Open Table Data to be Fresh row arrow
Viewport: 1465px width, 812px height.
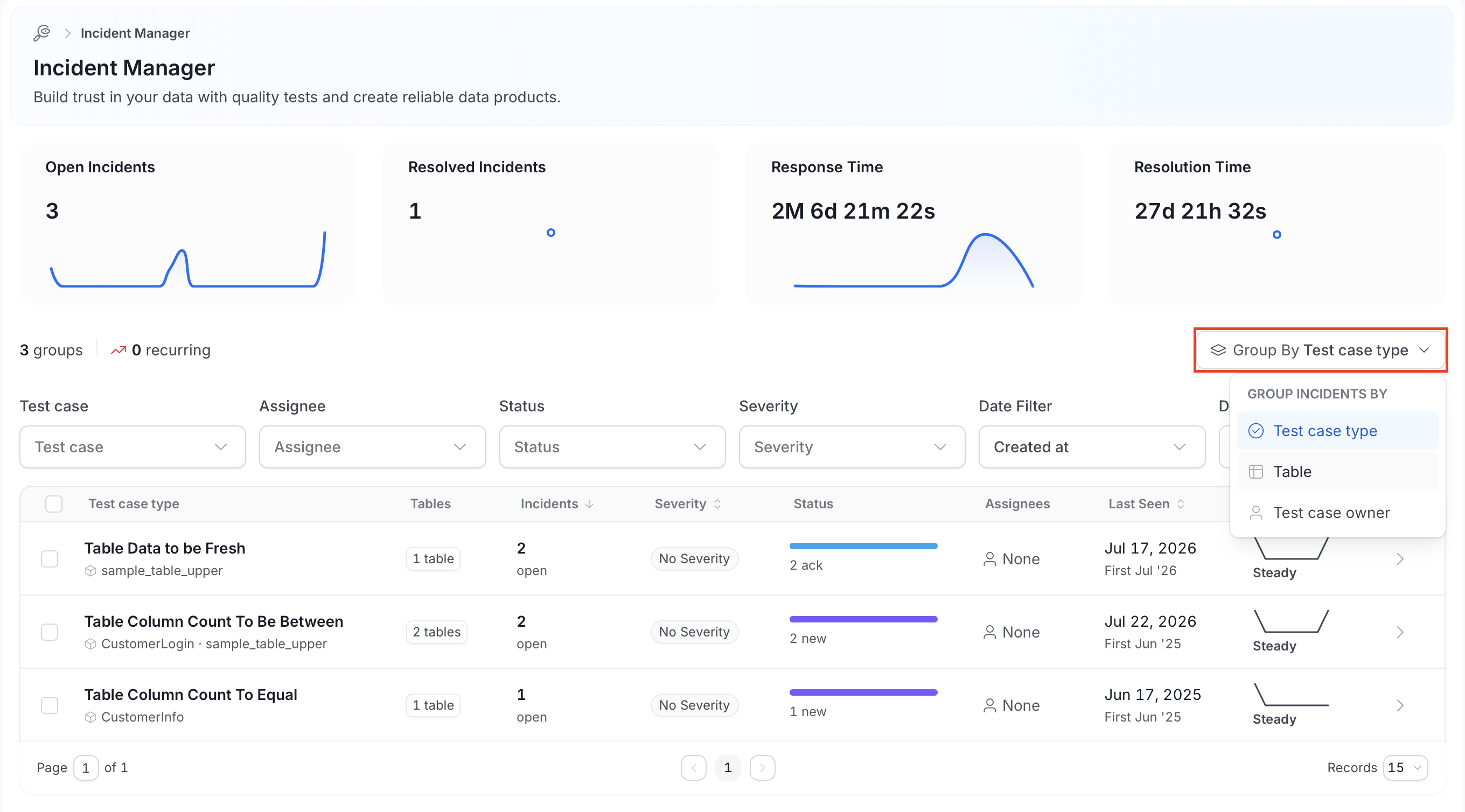tap(1400, 559)
